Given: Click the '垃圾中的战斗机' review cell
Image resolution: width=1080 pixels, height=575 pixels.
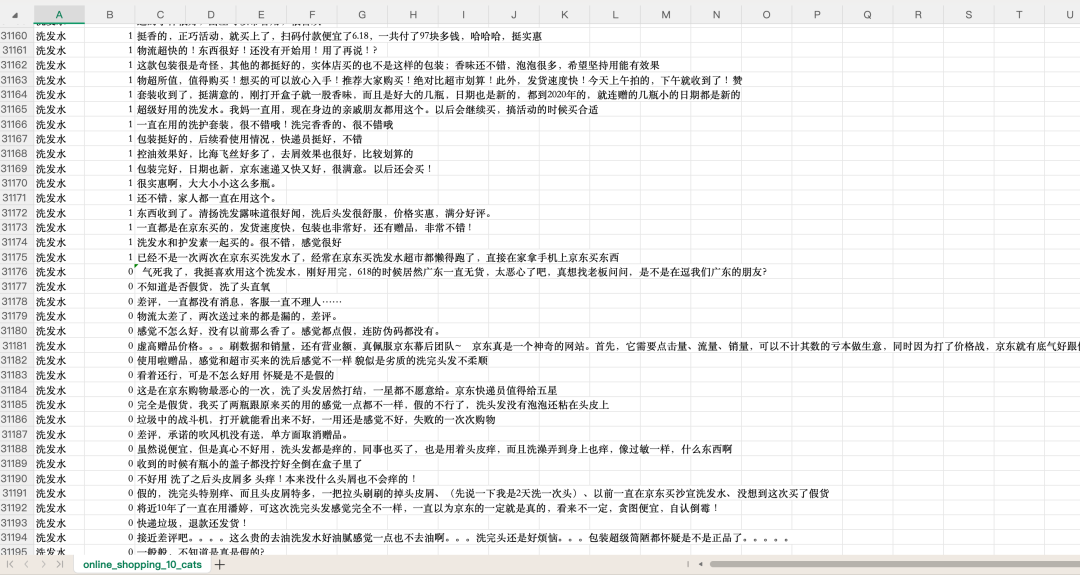Looking at the screenshot, I should point(315,419).
